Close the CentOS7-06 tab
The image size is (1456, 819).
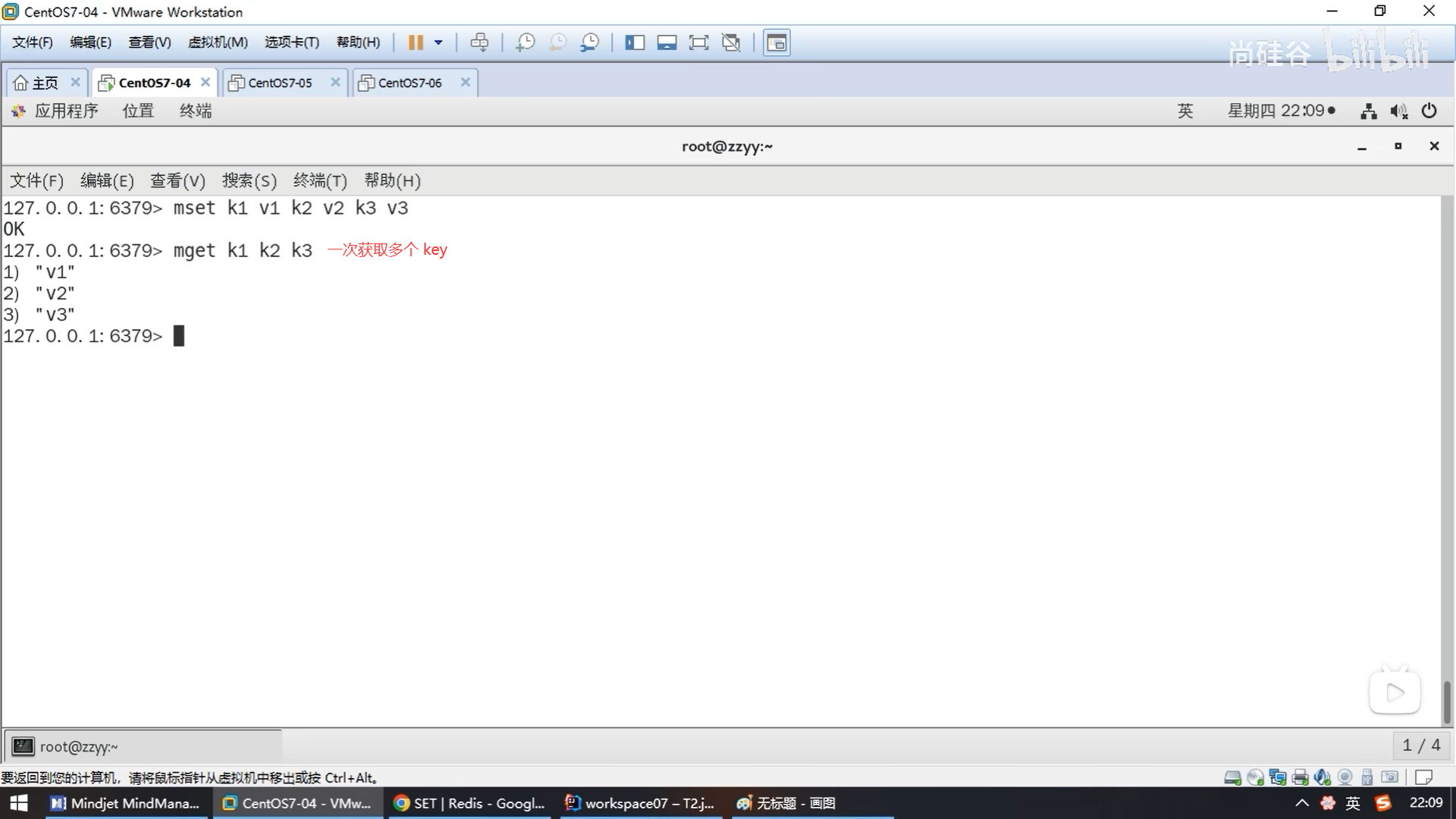click(x=466, y=82)
